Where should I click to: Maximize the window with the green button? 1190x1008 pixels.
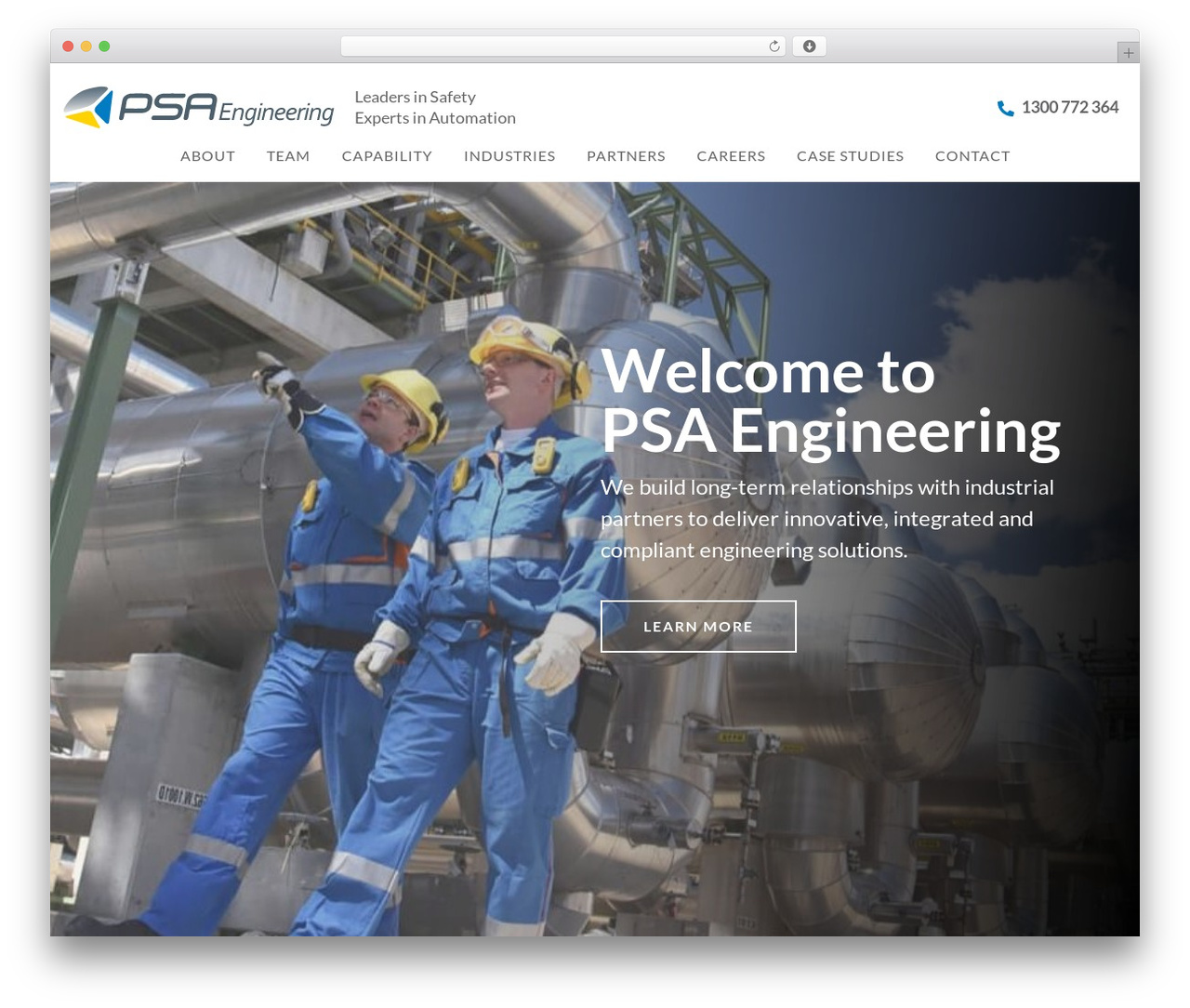tap(104, 46)
